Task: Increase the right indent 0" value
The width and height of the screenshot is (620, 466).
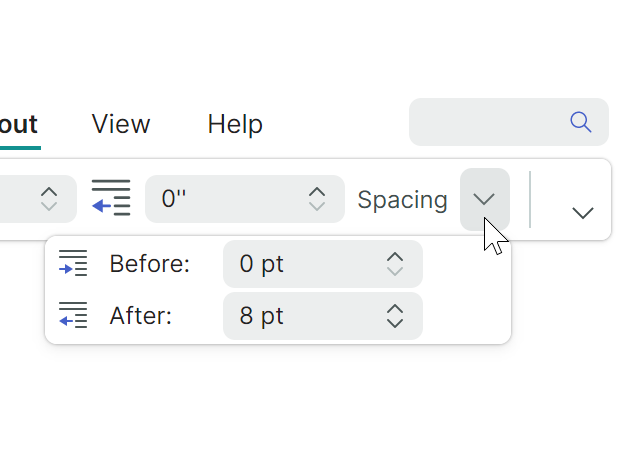Action: [x=317, y=191]
